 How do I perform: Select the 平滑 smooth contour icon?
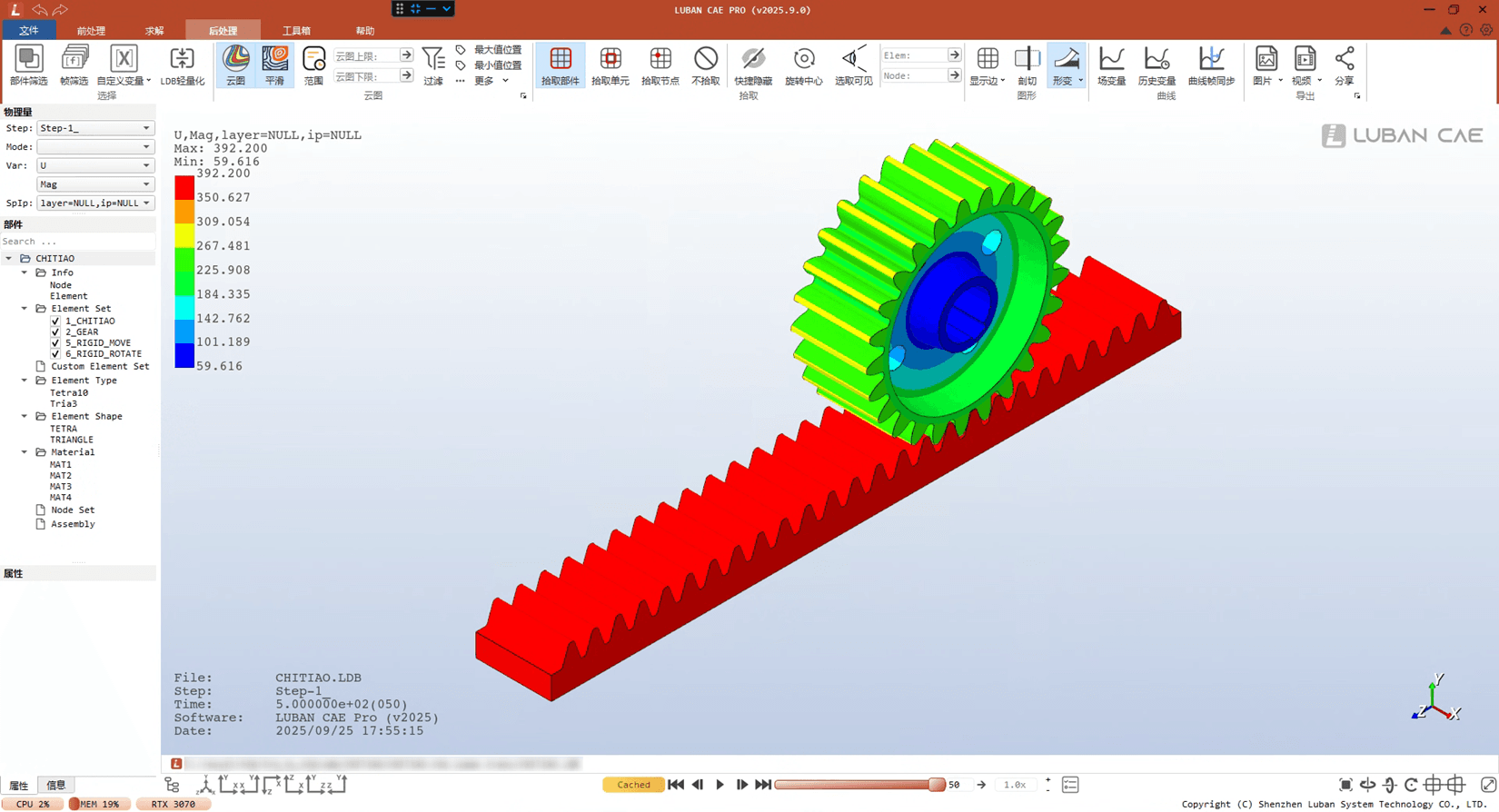pos(274,64)
